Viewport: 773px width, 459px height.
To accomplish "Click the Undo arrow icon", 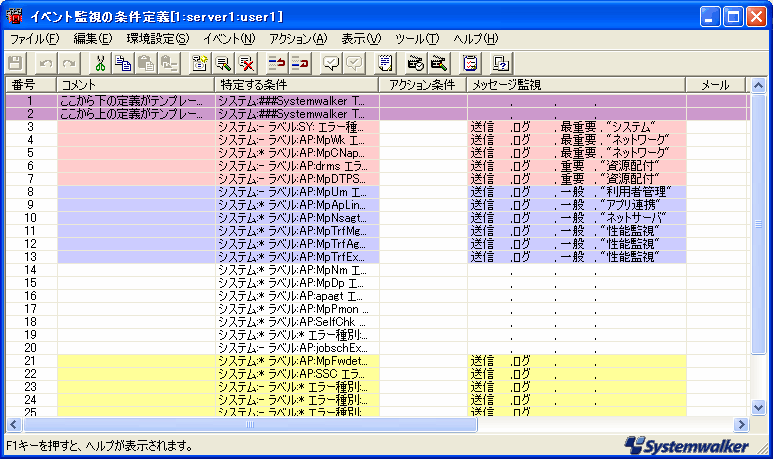I will point(46,63).
